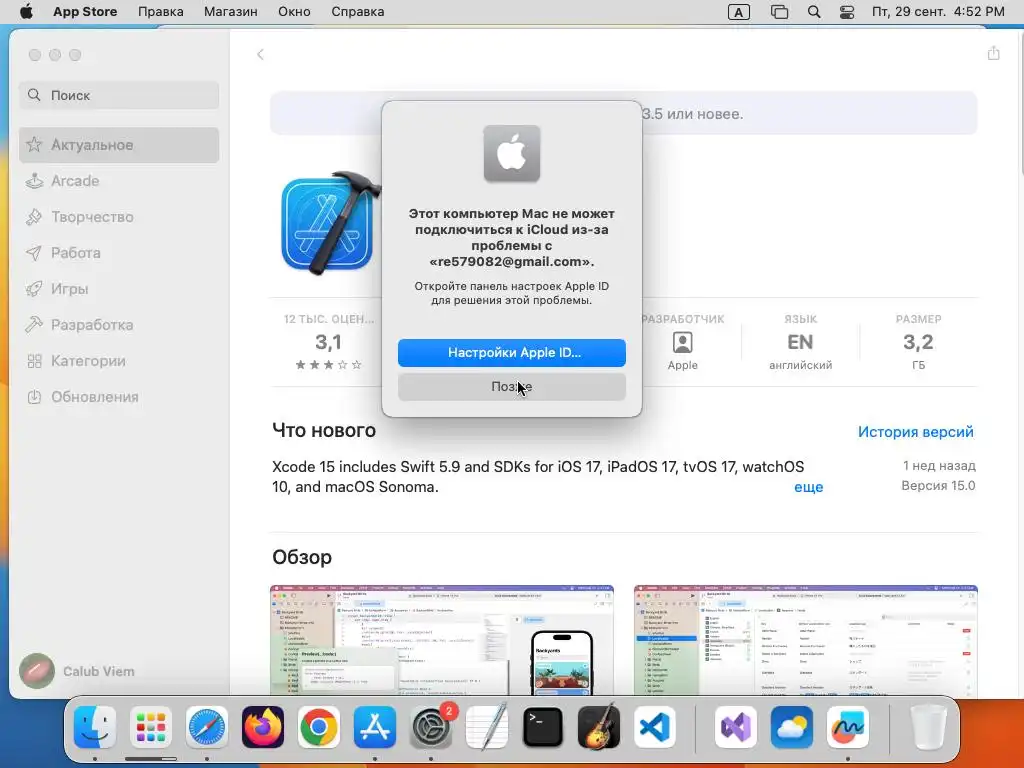The image size is (1024, 768).
Task: Open TextEdit from the Dock
Action: click(x=487, y=727)
